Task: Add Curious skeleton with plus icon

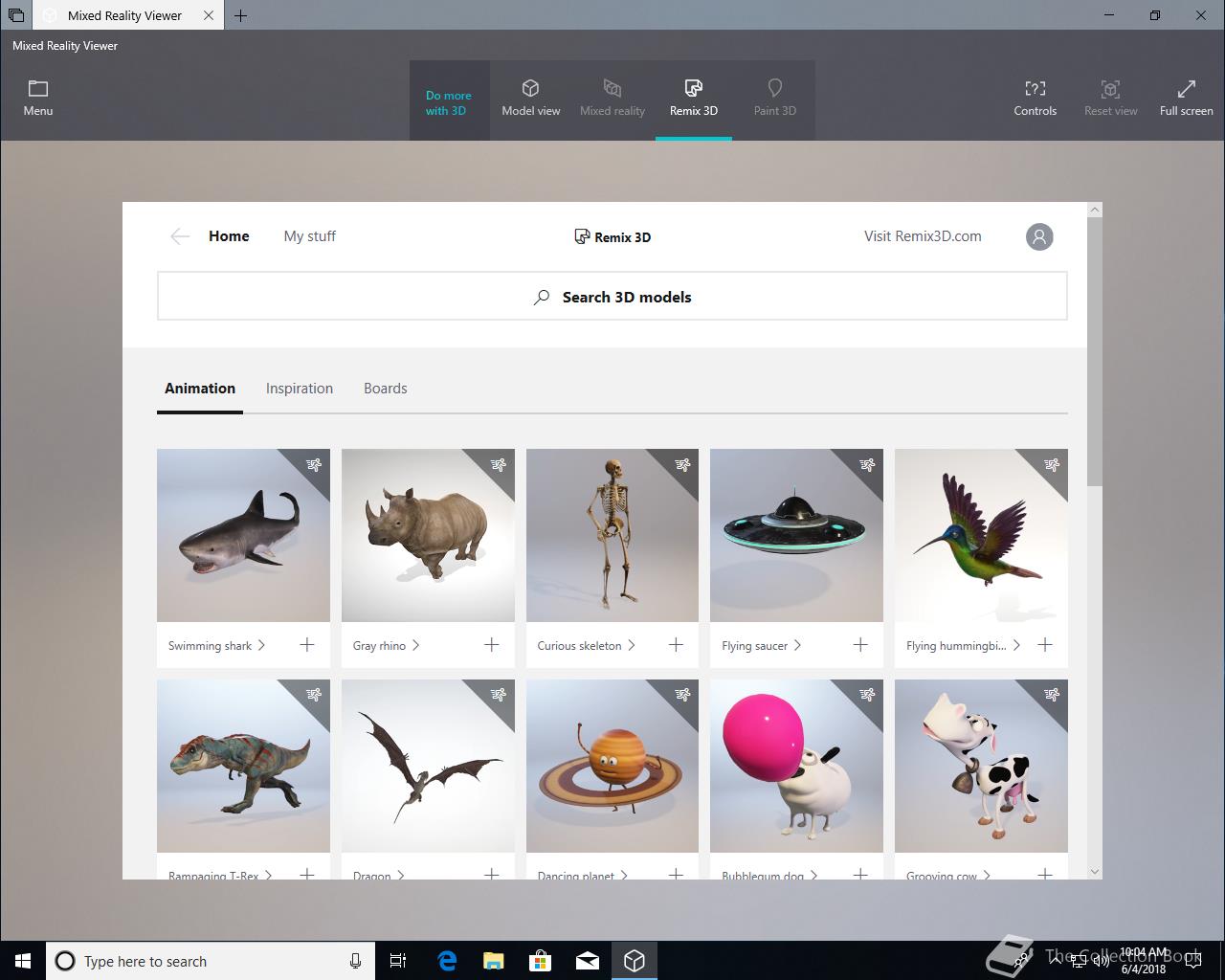Action: [x=676, y=645]
